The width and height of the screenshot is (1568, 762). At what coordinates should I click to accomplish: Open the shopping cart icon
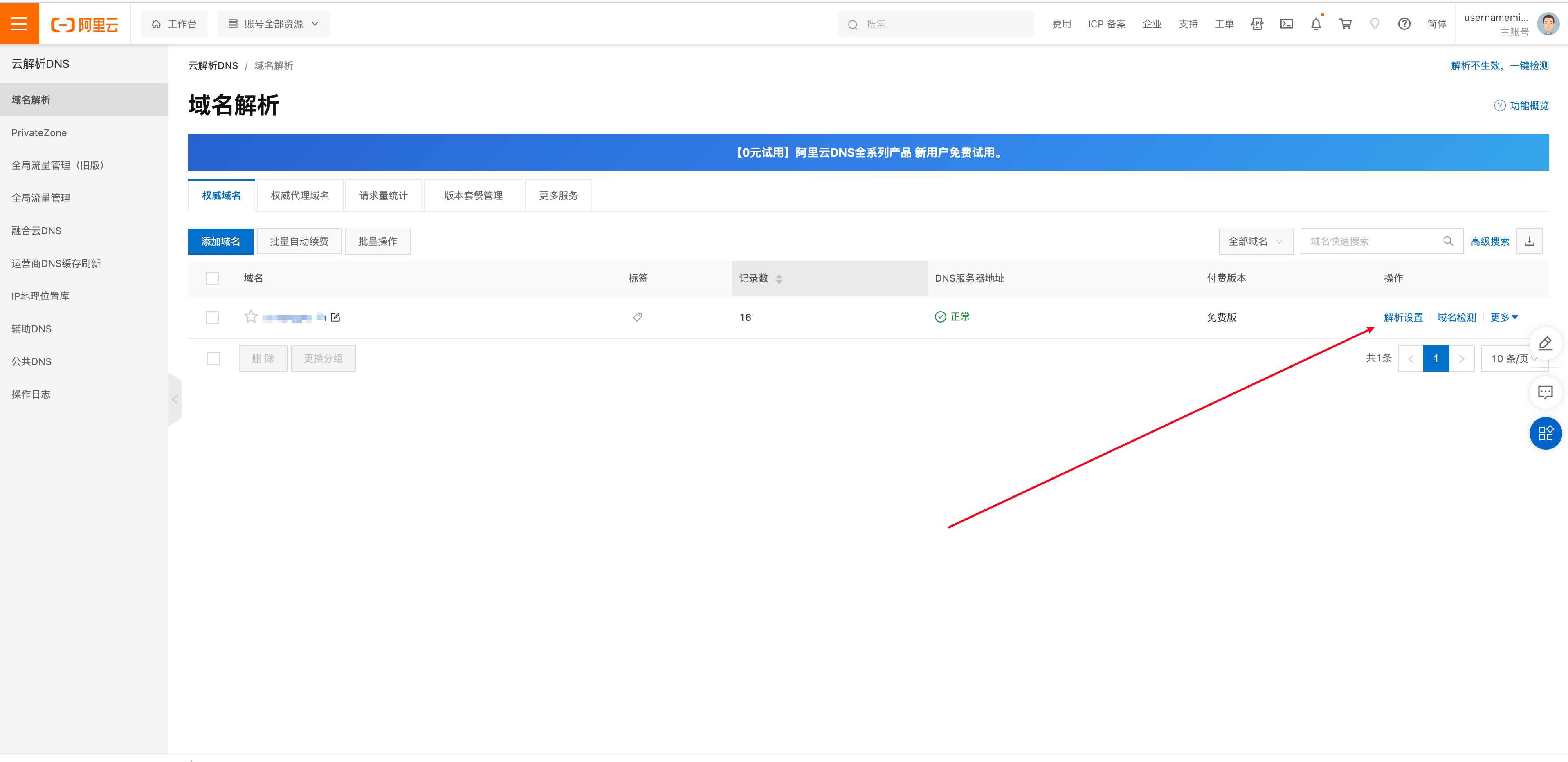click(x=1346, y=24)
